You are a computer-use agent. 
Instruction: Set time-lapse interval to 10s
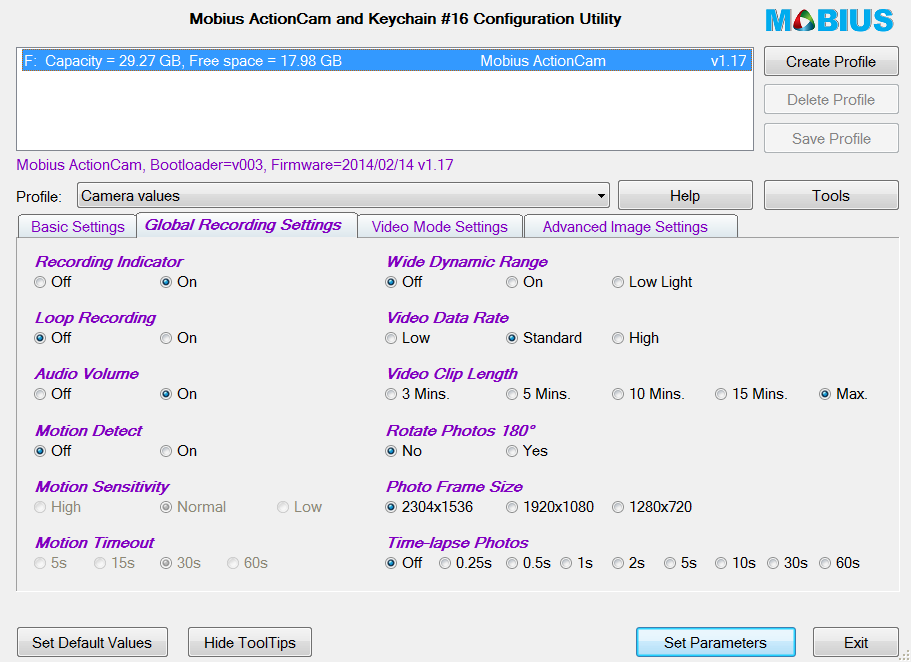(736, 563)
